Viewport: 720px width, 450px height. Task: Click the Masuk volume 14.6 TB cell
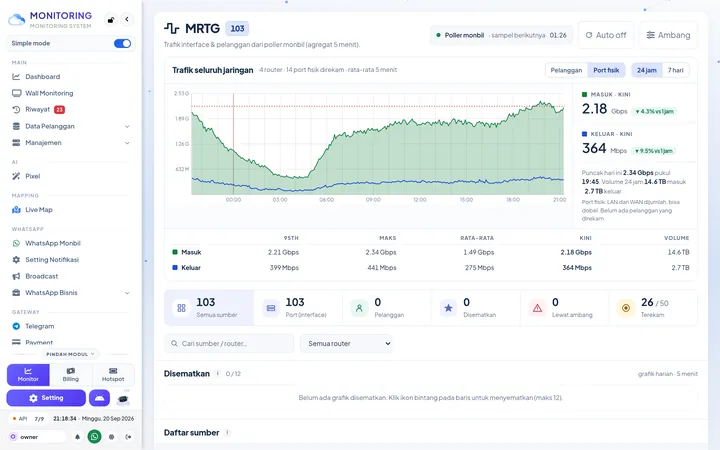coord(679,252)
